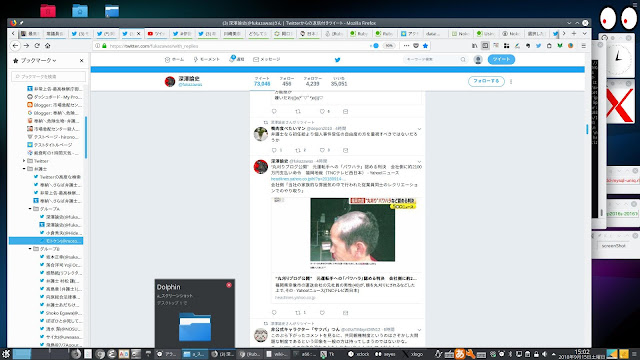Toggle the blue bookmark star
The width and height of the screenshot is (640, 360).
click(425, 46)
